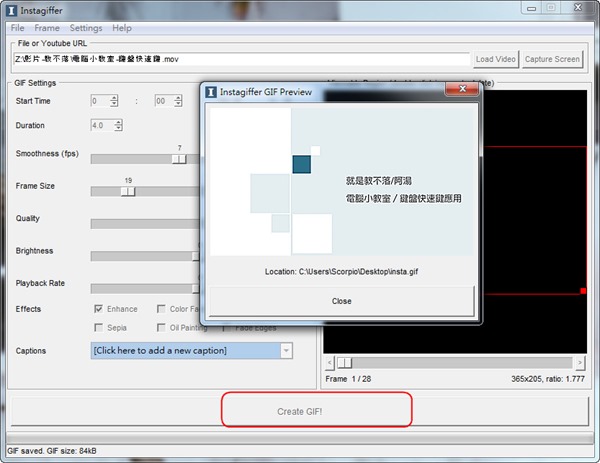This screenshot has height=463, width=600.
Task: Click the GIF preview image thumbnail
Action: point(342,181)
